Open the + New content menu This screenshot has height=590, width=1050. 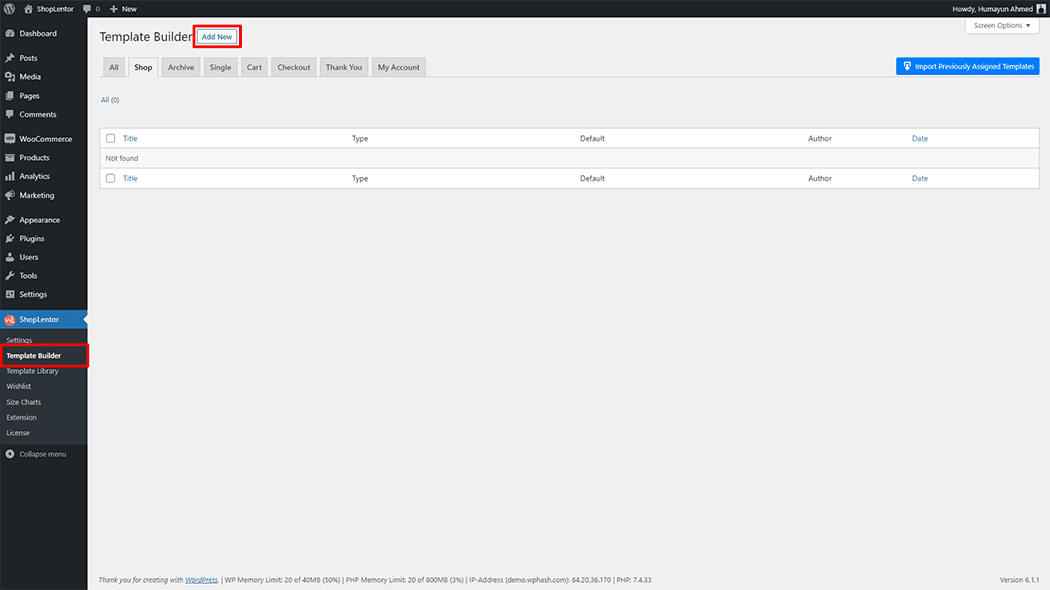(x=123, y=9)
